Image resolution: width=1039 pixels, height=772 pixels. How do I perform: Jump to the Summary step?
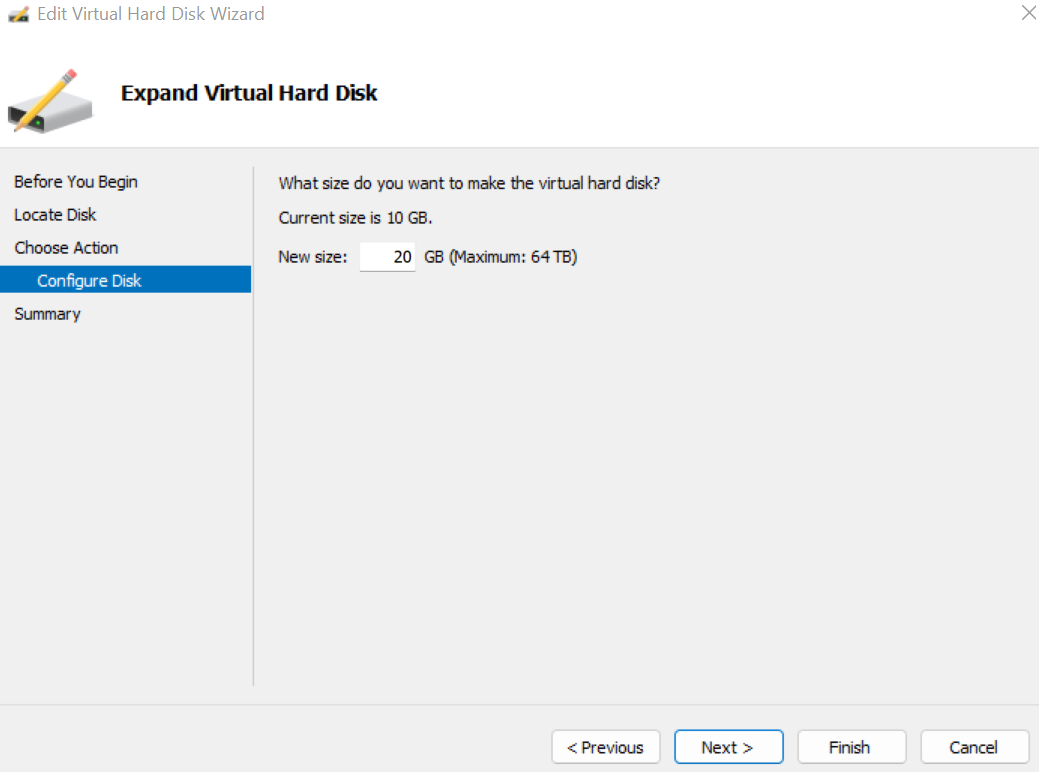click(47, 314)
